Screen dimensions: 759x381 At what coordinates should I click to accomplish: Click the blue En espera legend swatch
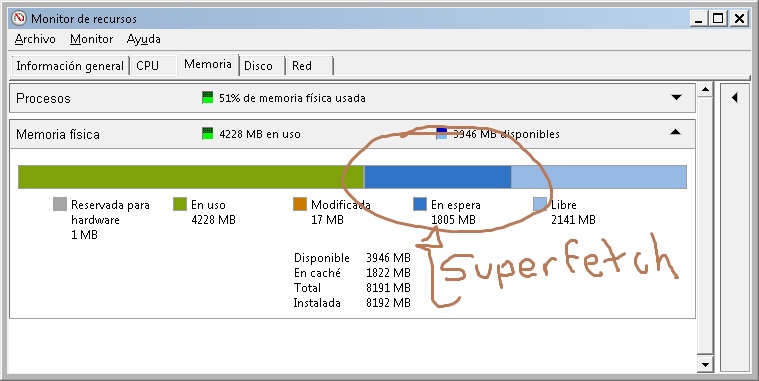(x=420, y=204)
